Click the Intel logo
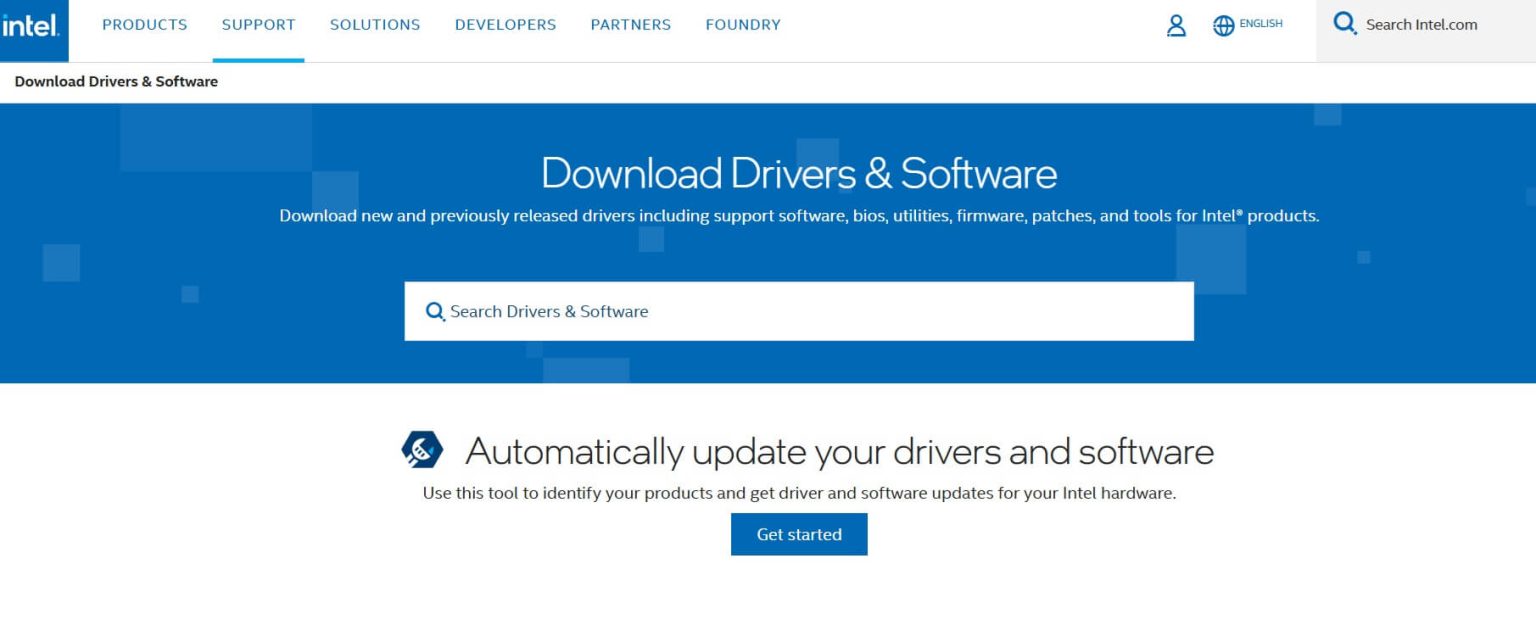This screenshot has width=1536, height=631. coord(34,24)
